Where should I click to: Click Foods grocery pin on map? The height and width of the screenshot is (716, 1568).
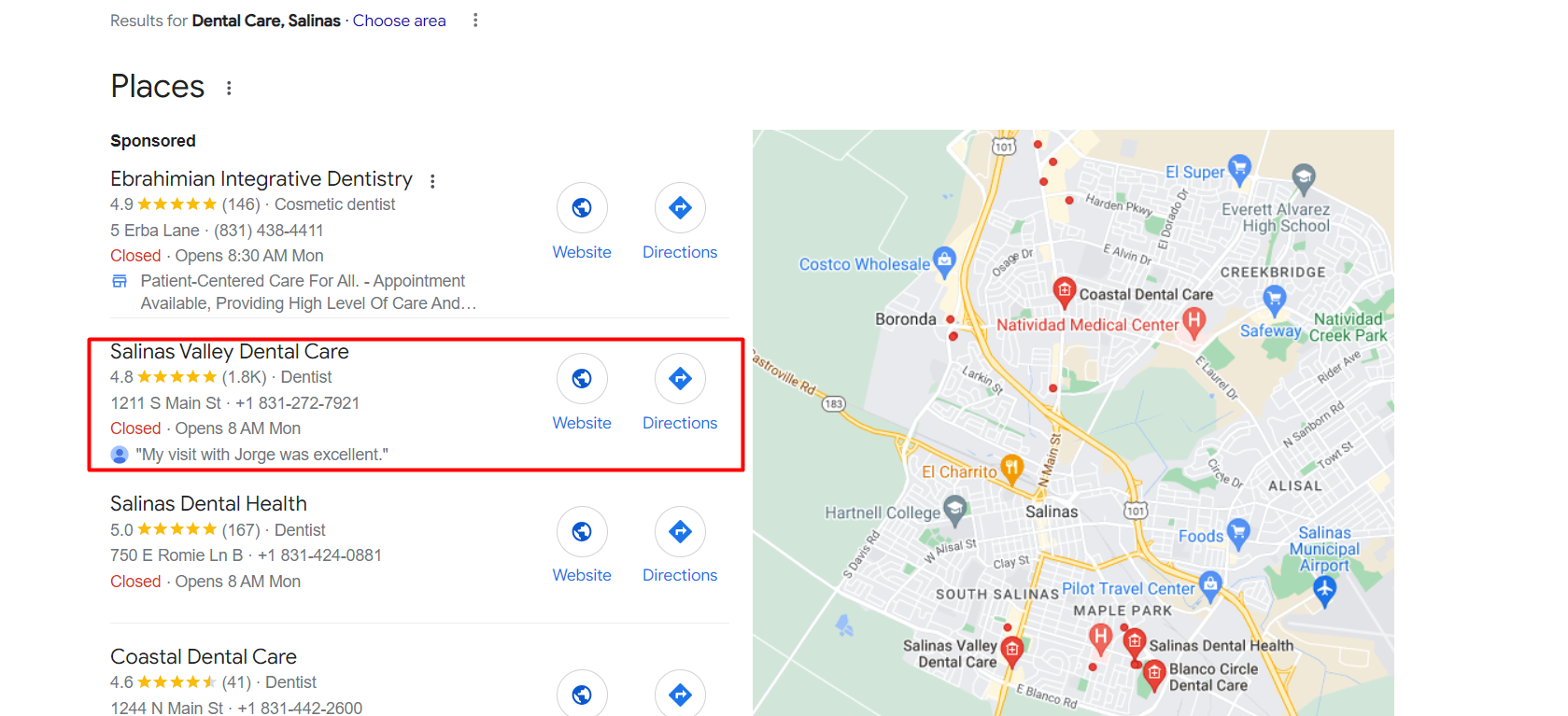tap(1237, 533)
